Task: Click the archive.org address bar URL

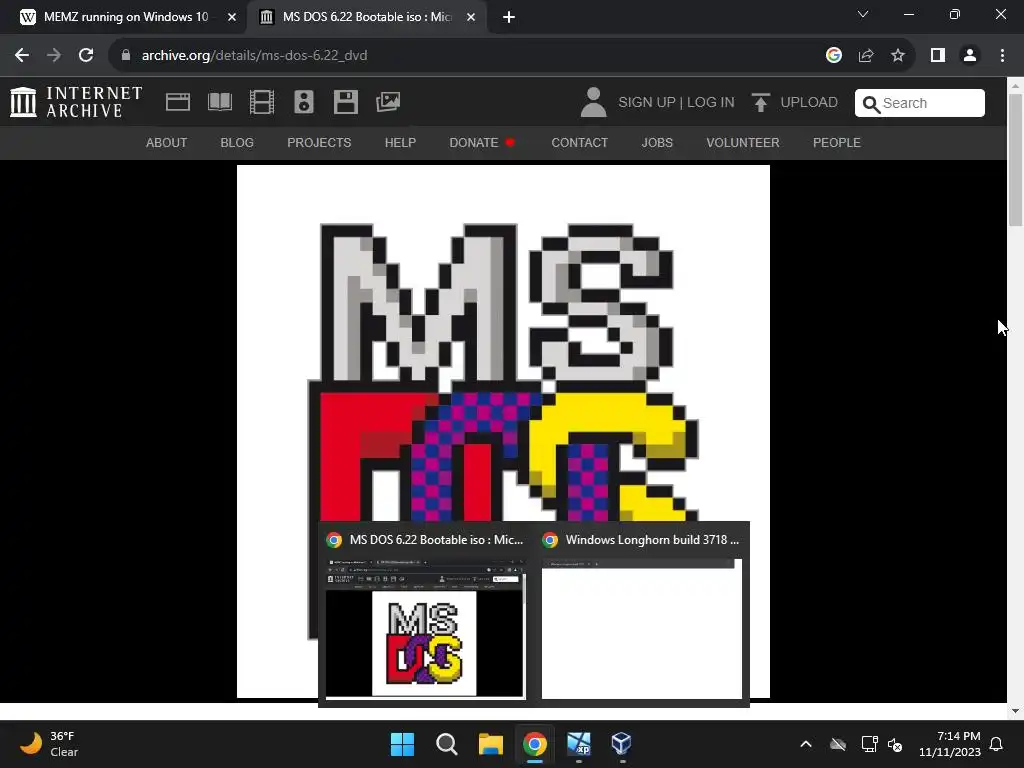Action: 254,56
